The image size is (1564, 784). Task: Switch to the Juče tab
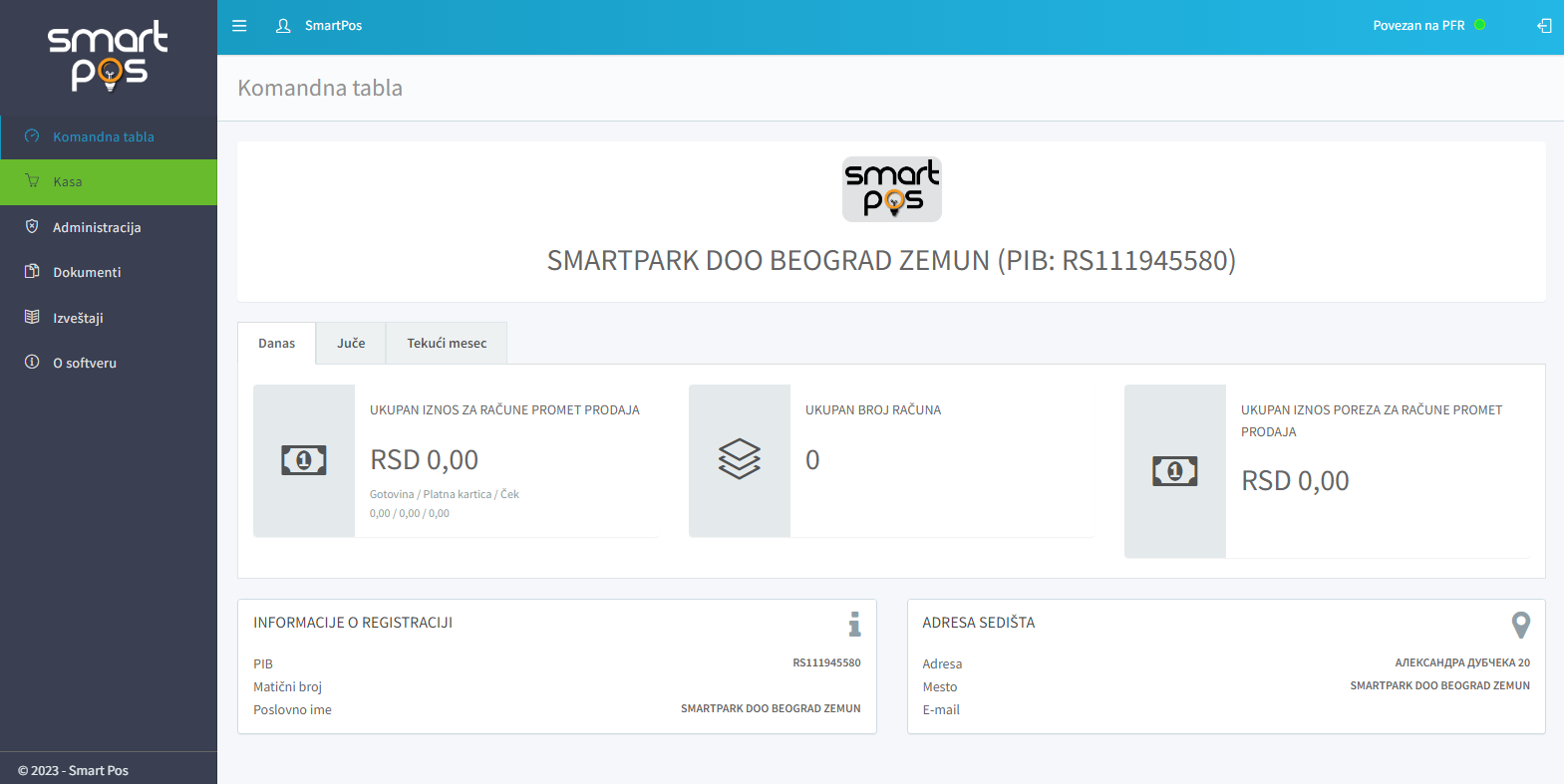351,343
